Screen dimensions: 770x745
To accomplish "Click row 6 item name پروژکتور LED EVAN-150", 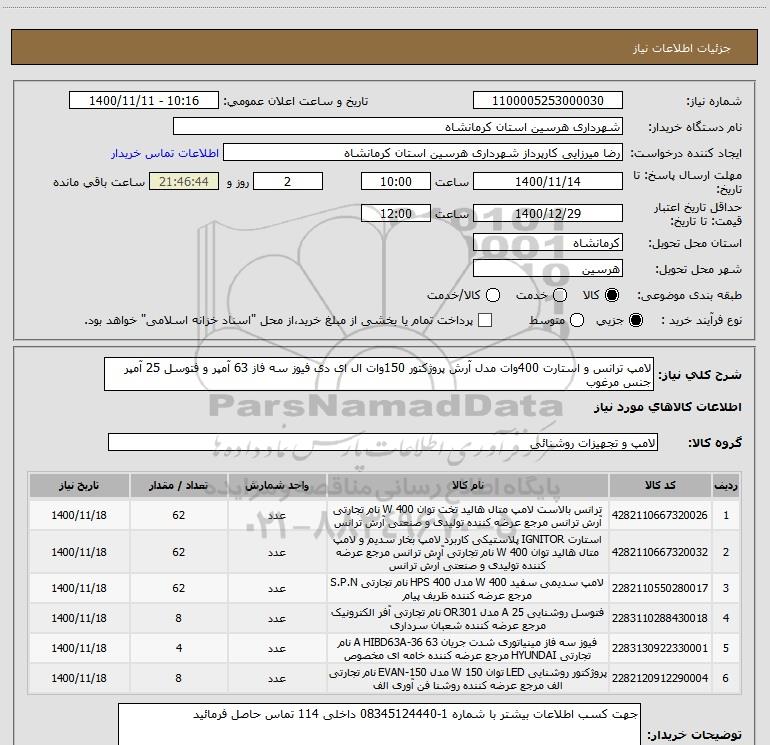I will pyautogui.click(x=468, y=679).
